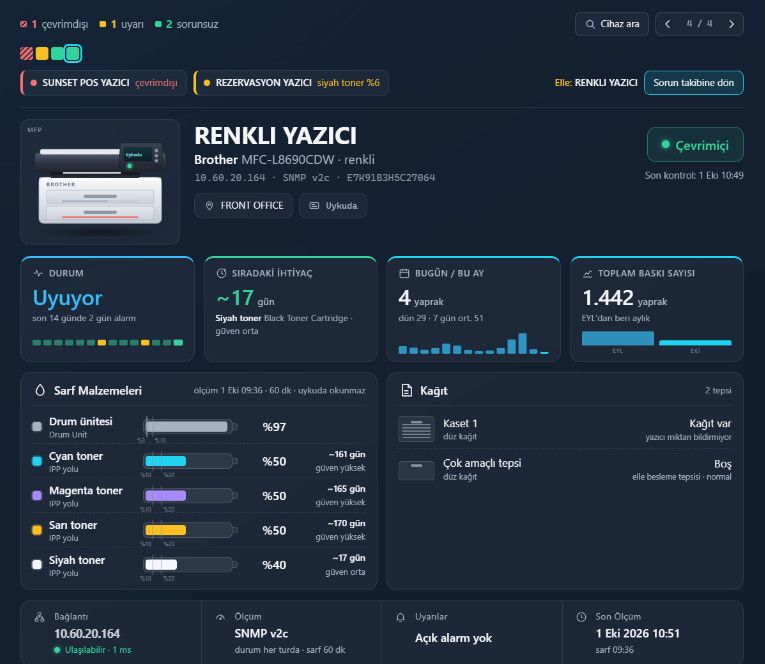Screen dimensions: 765x664
Task: Click the Kaset 1 tray icon
Action: (x=416, y=429)
